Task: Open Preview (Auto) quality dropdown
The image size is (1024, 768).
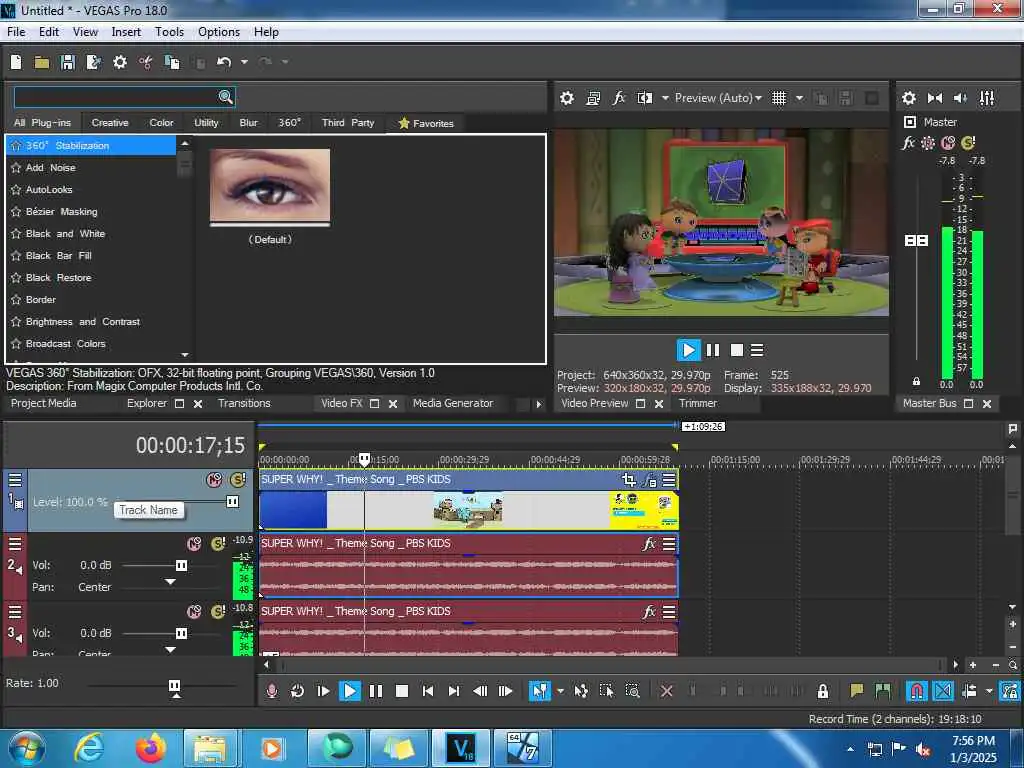Action: pos(718,98)
